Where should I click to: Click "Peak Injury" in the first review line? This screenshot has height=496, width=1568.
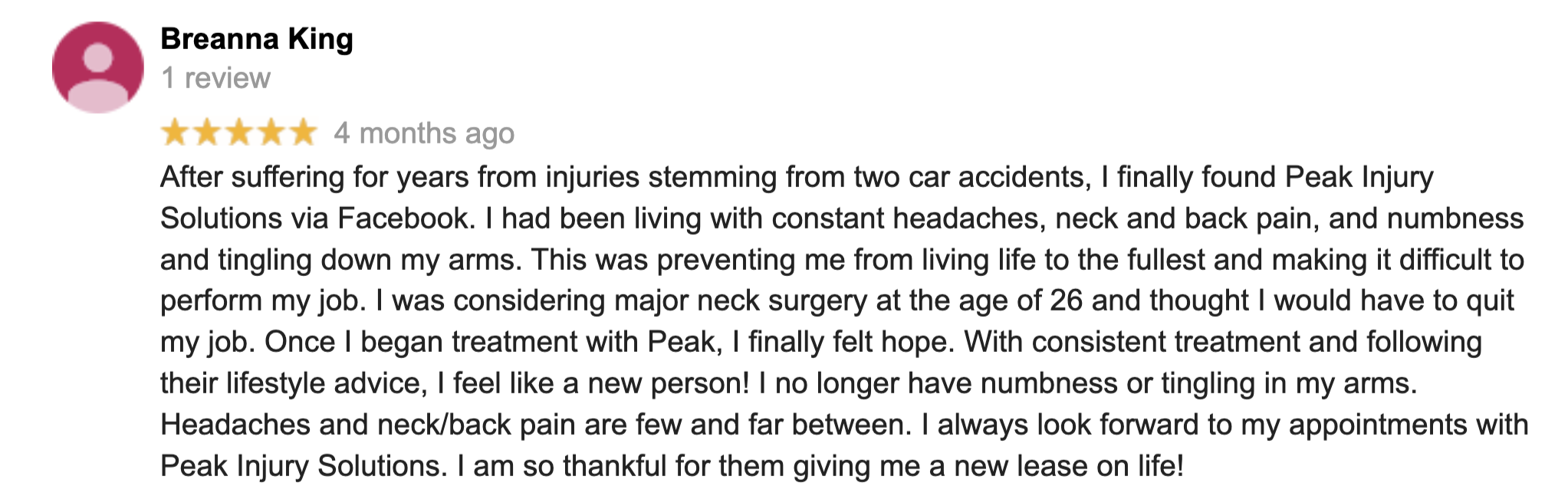(x=1359, y=178)
